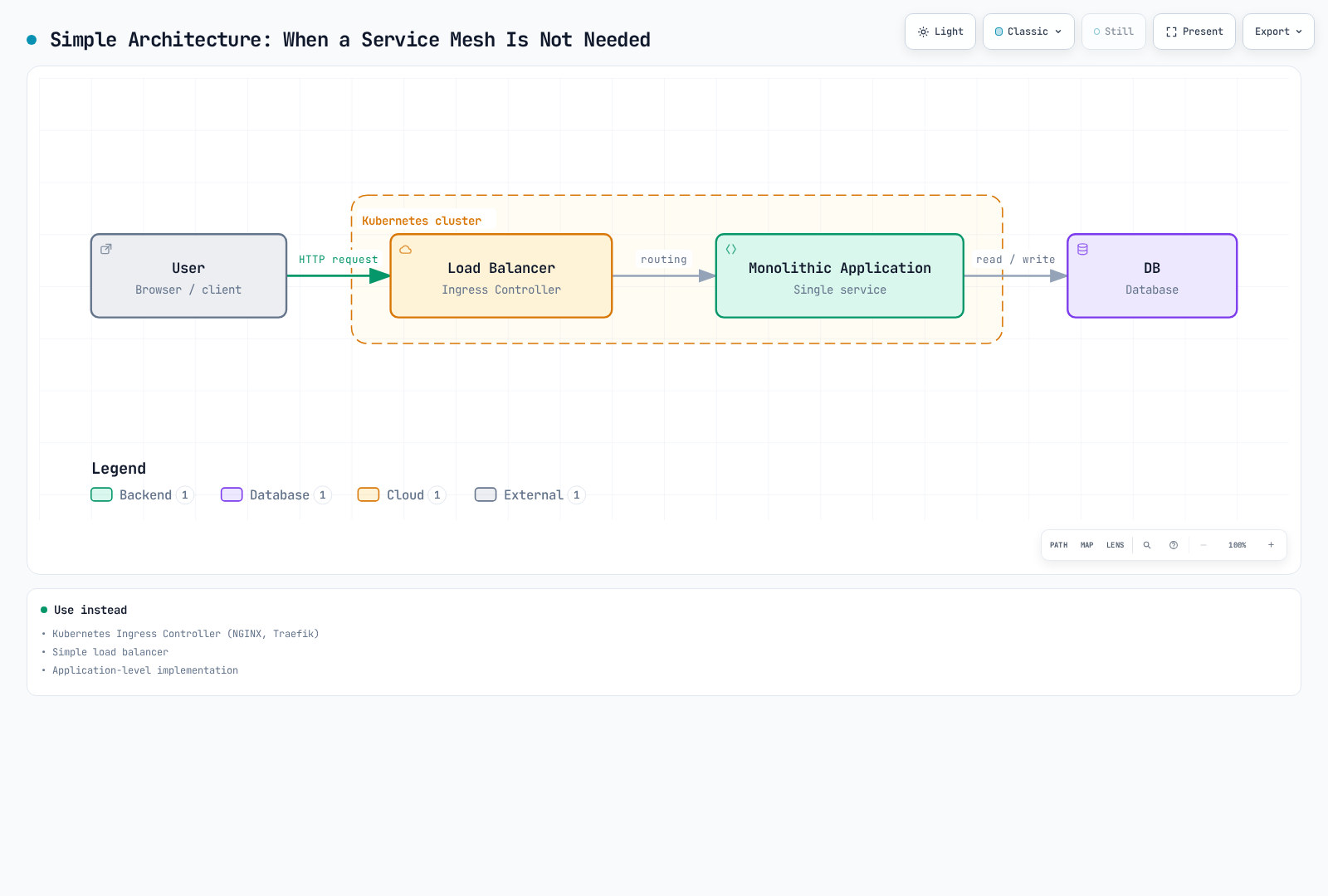Click the code brackets icon in Monolithic Application
Image resolution: width=1328 pixels, height=896 pixels.
(731, 249)
